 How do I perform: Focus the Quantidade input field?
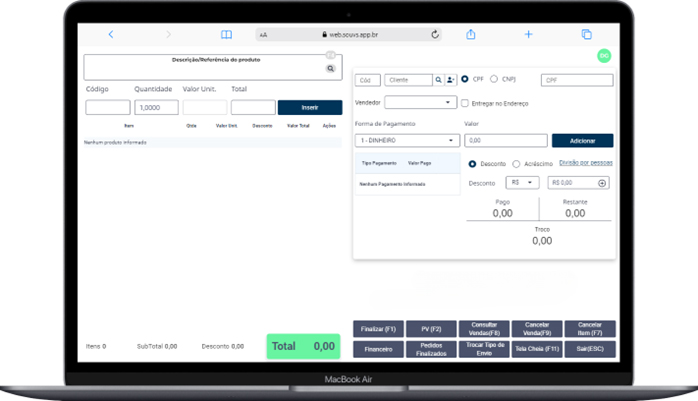tap(156, 108)
